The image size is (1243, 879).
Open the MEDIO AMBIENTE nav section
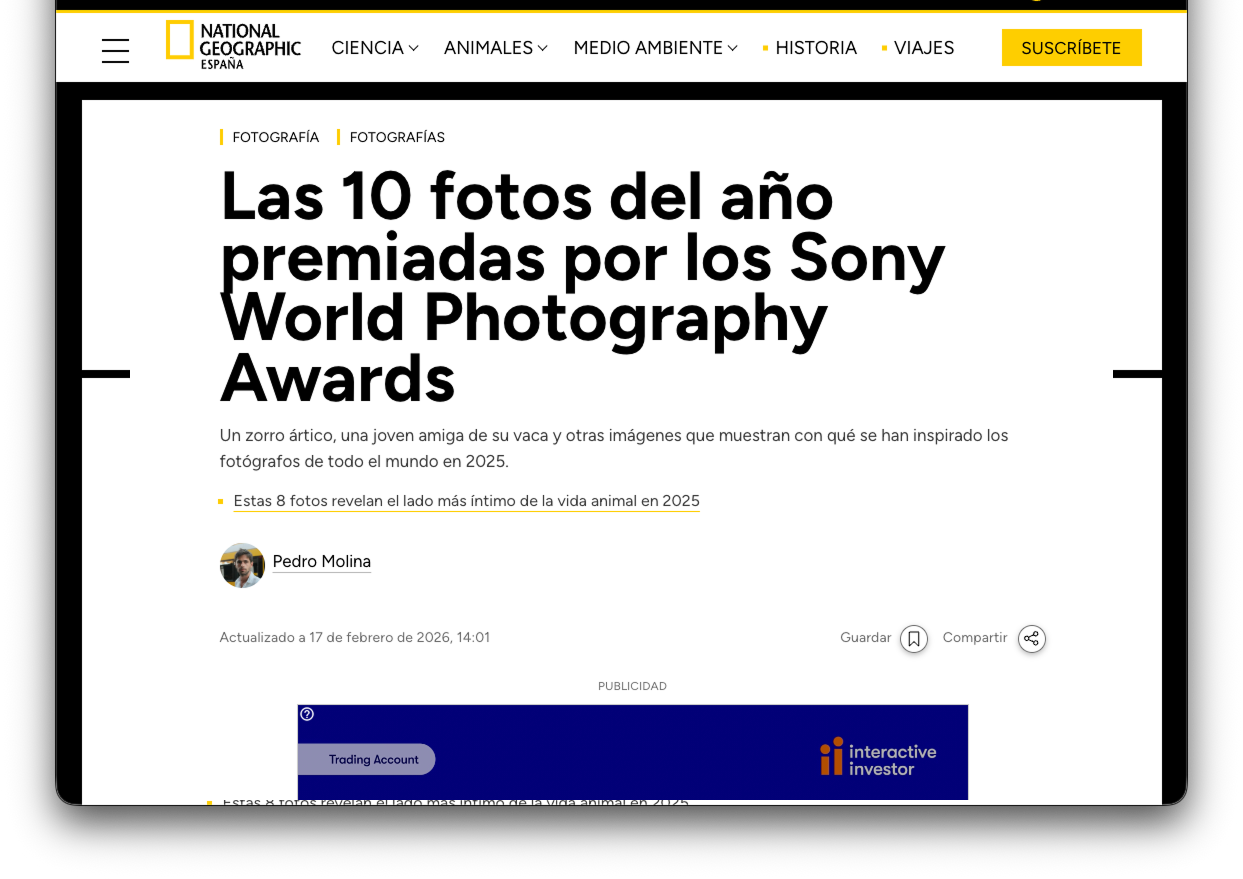(x=648, y=48)
